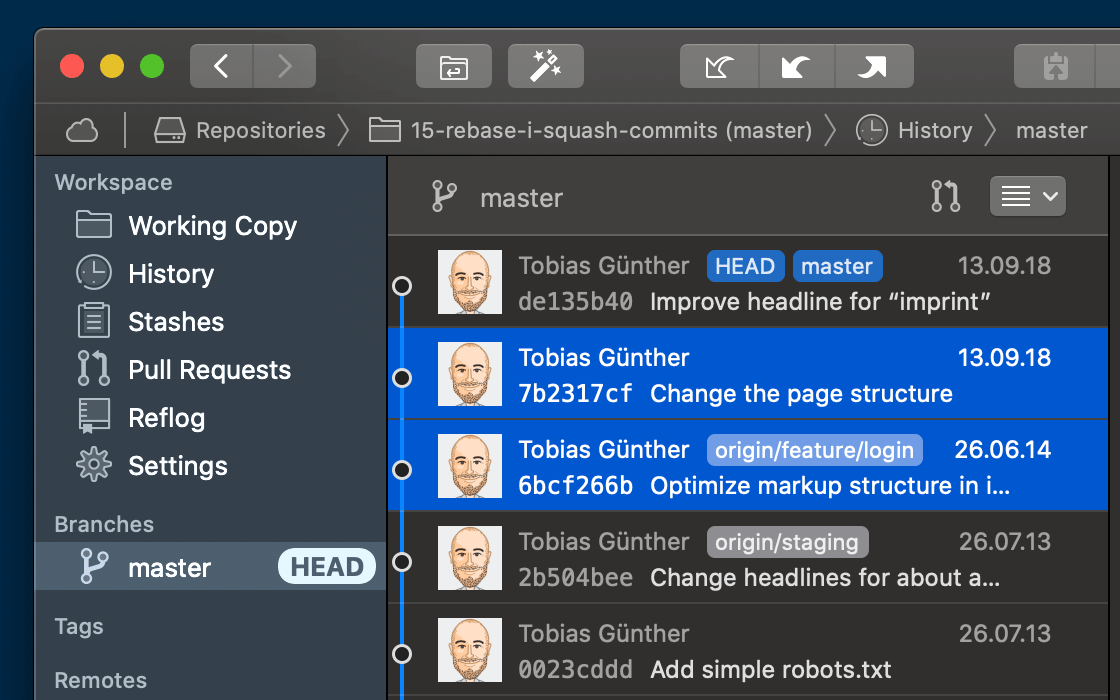Image resolution: width=1120 pixels, height=700 pixels.
Task: Click the compare arrows icon near the view selector
Action: [x=944, y=196]
